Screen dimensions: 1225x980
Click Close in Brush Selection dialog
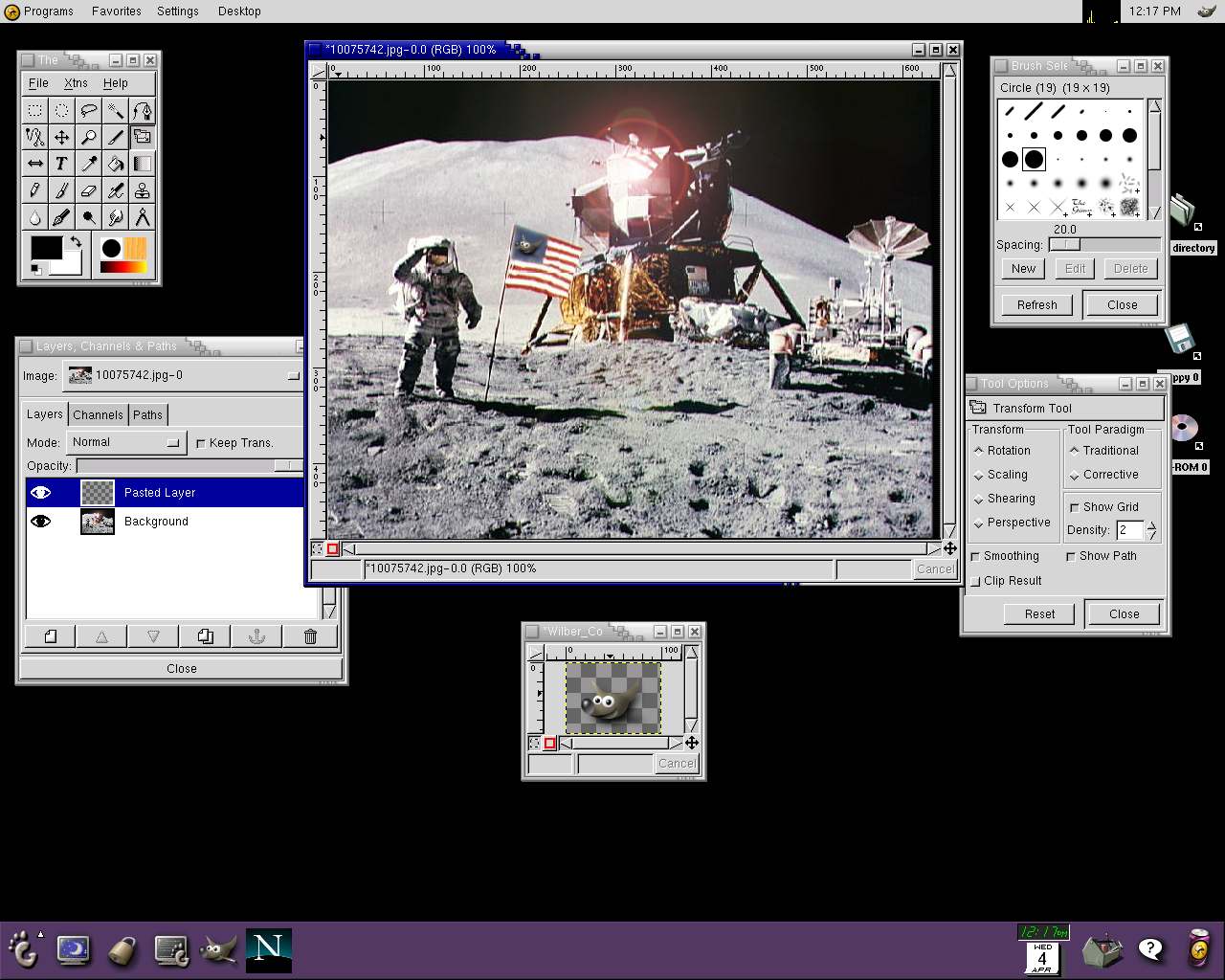point(1122,305)
